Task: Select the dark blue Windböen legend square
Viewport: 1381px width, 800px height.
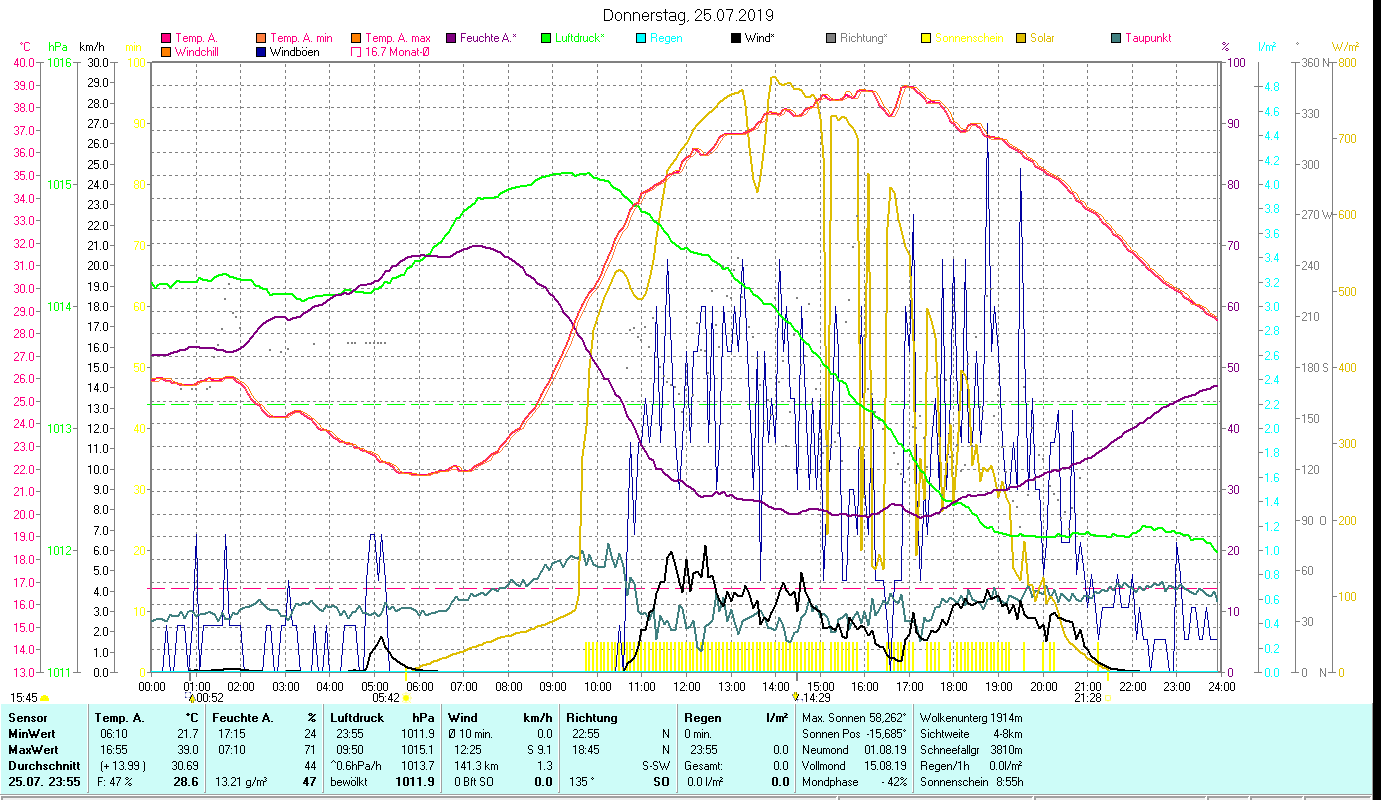Action: click(x=261, y=52)
